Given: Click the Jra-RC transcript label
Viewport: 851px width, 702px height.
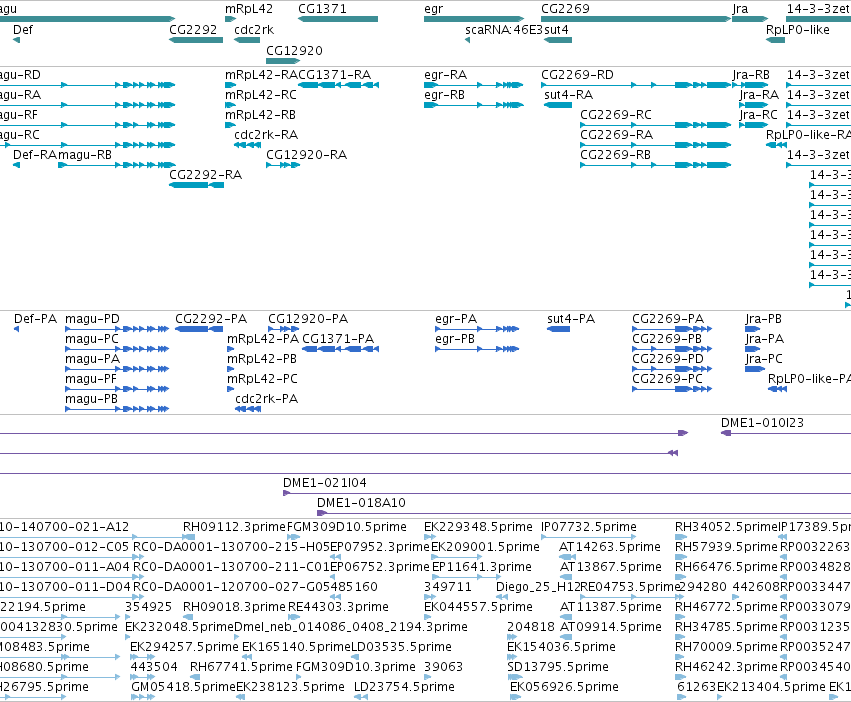Looking at the screenshot, I should 759,115.
